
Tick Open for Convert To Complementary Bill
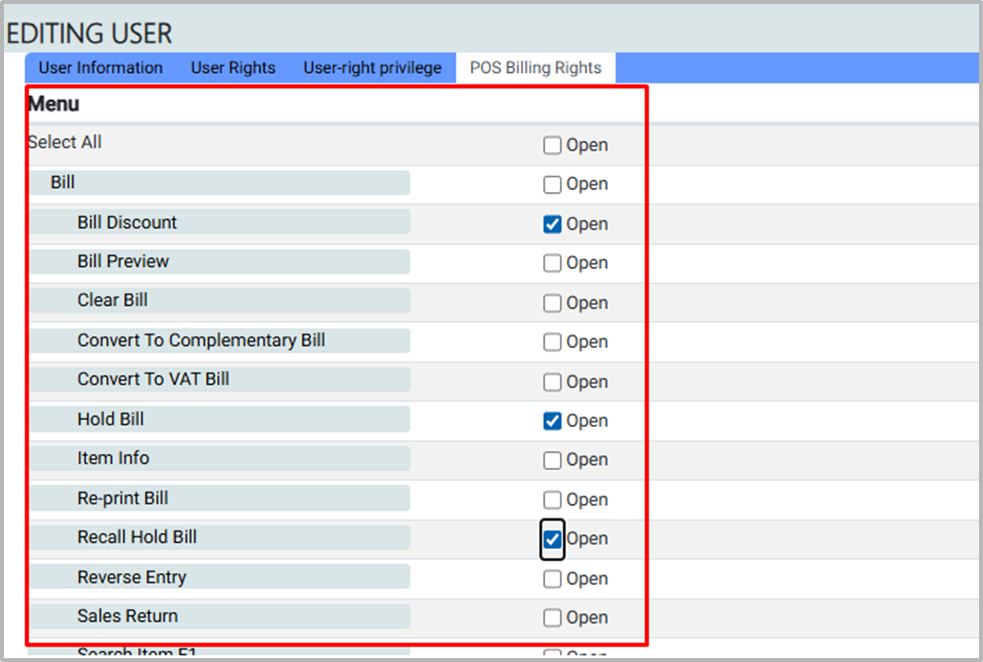552,343
